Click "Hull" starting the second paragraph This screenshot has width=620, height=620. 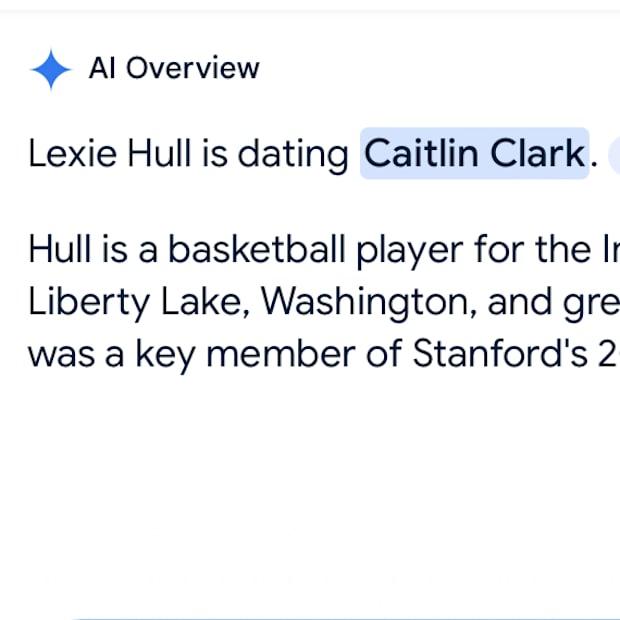pos(59,248)
